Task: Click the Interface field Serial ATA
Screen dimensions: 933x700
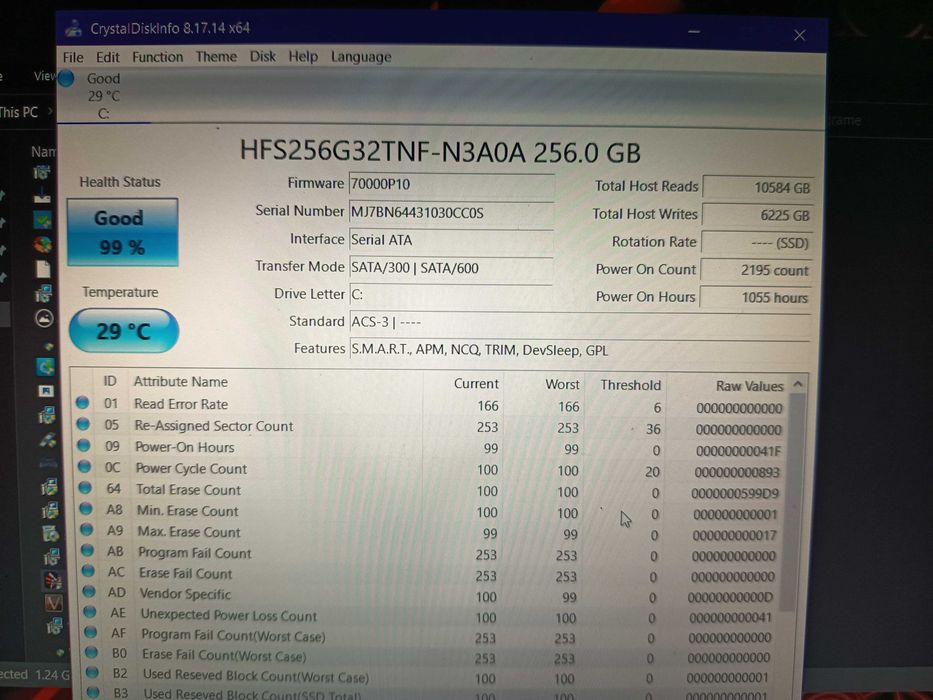Action: [x=451, y=240]
